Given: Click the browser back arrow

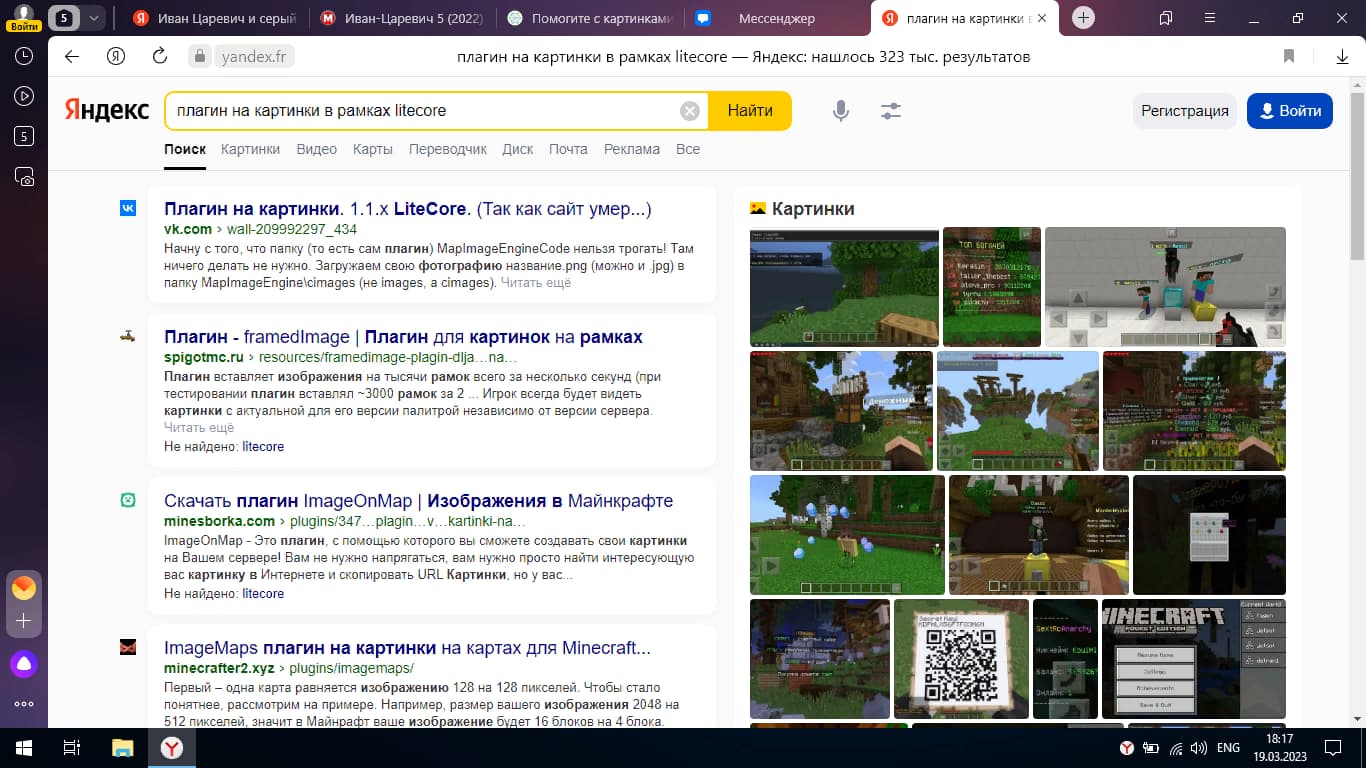Looking at the screenshot, I should point(72,56).
